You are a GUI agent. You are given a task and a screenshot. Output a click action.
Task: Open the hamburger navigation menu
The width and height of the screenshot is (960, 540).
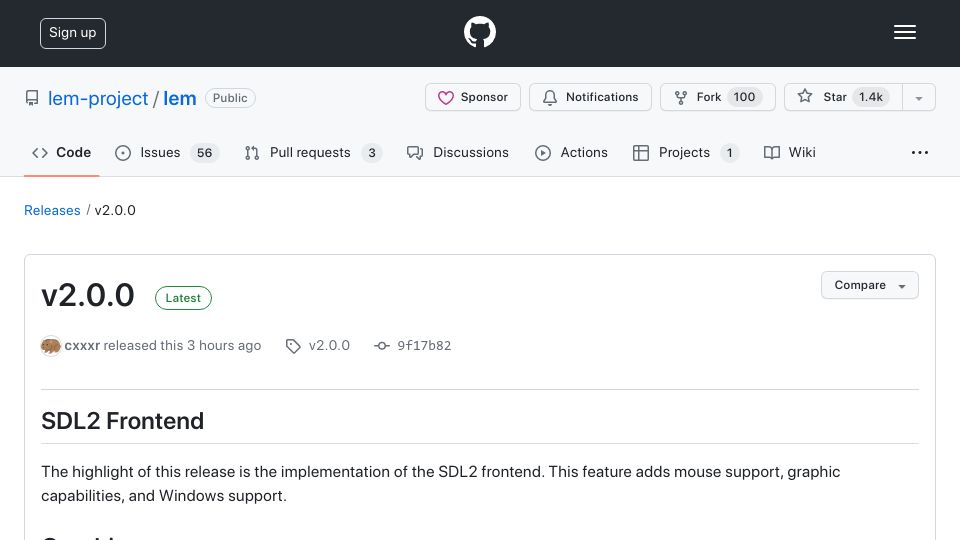click(x=904, y=32)
